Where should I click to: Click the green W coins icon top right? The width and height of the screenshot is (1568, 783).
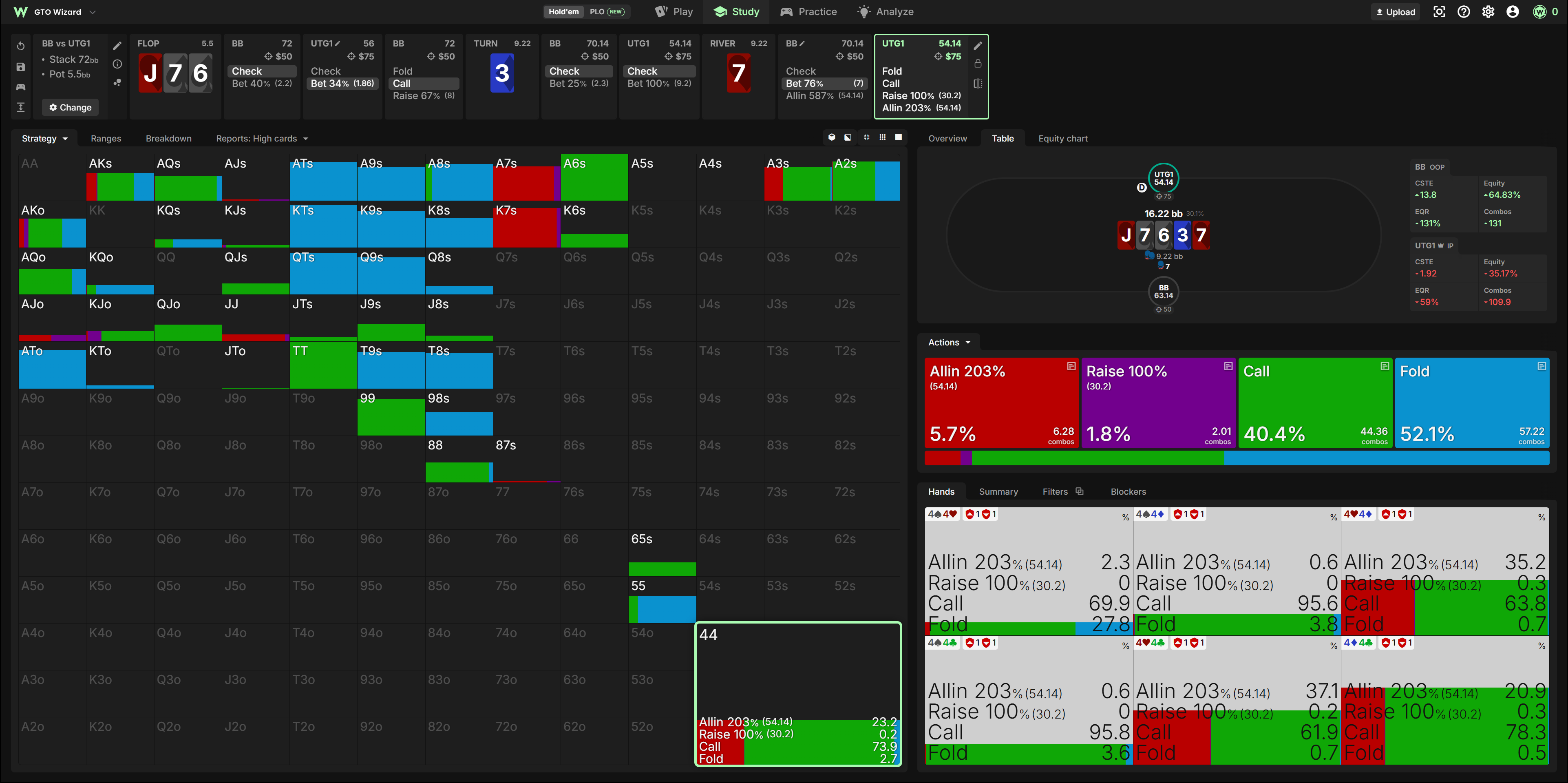click(1539, 11)
